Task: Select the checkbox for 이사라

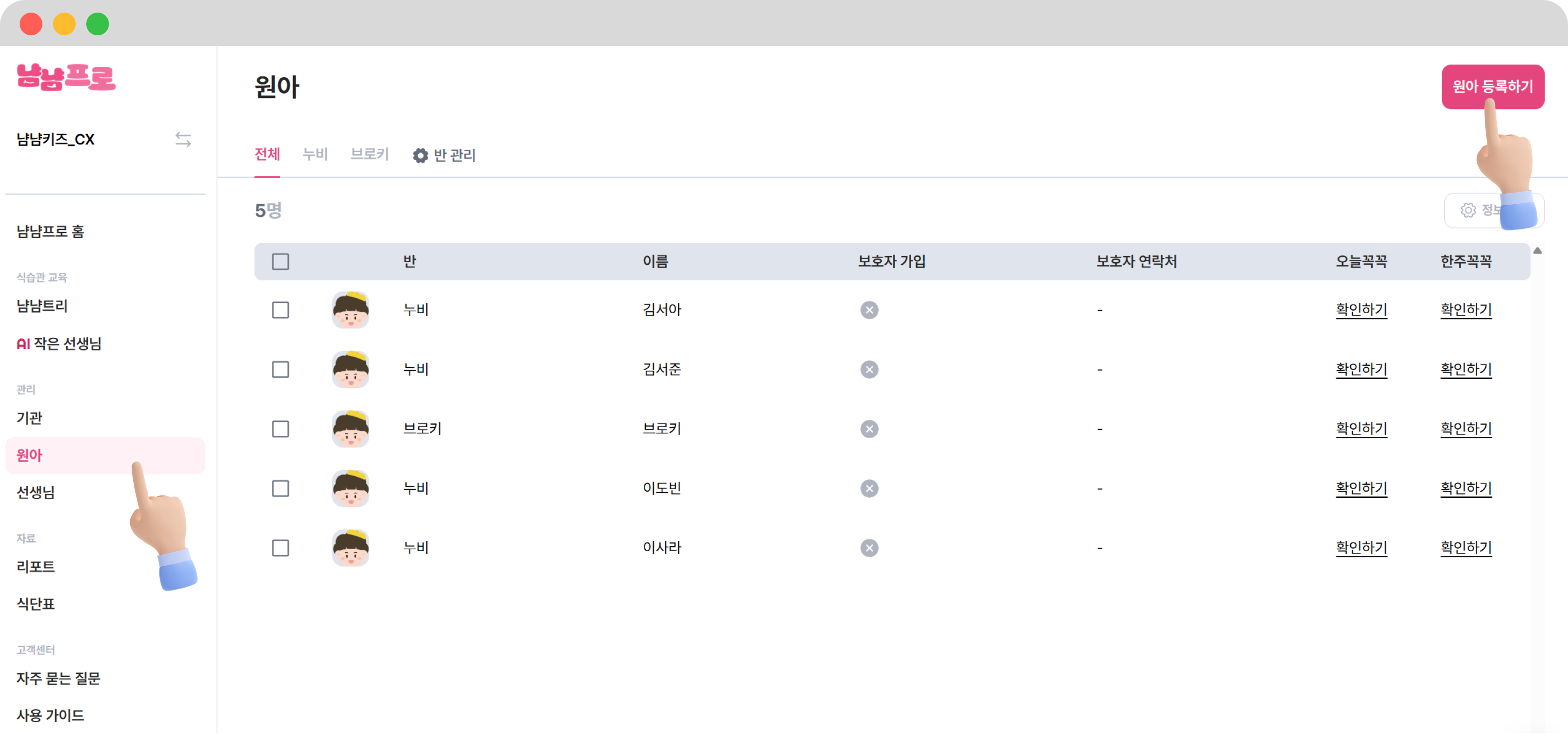Action: tap(280, 548)
